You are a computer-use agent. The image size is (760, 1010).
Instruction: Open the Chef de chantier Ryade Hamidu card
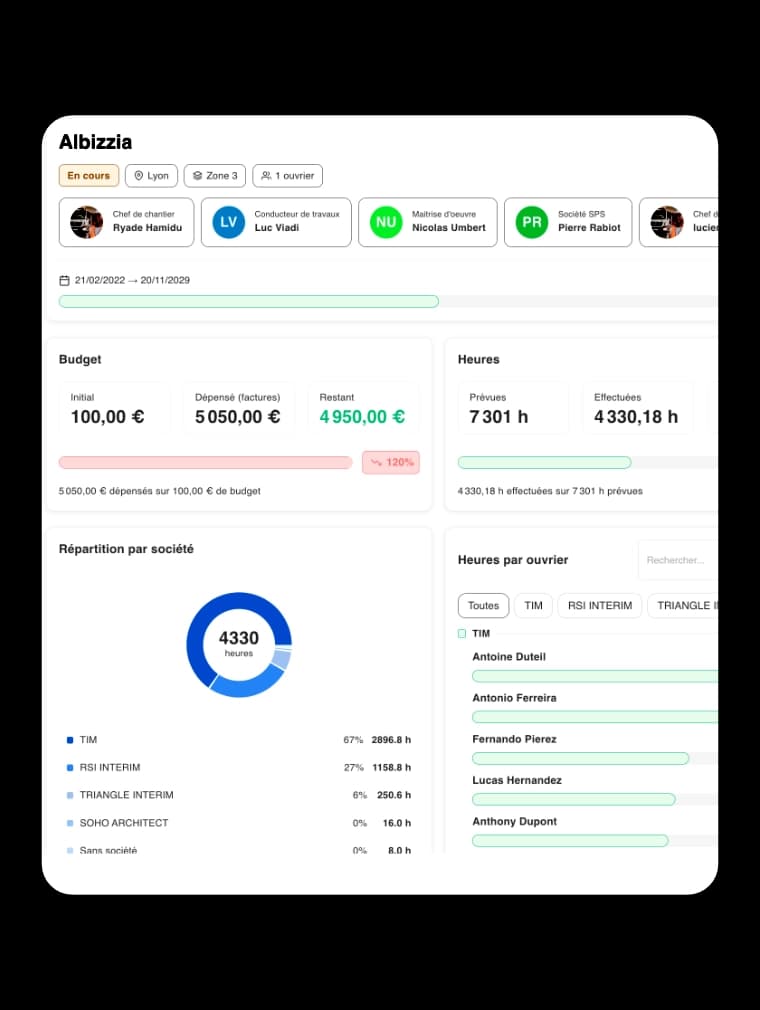coord(126,222)
